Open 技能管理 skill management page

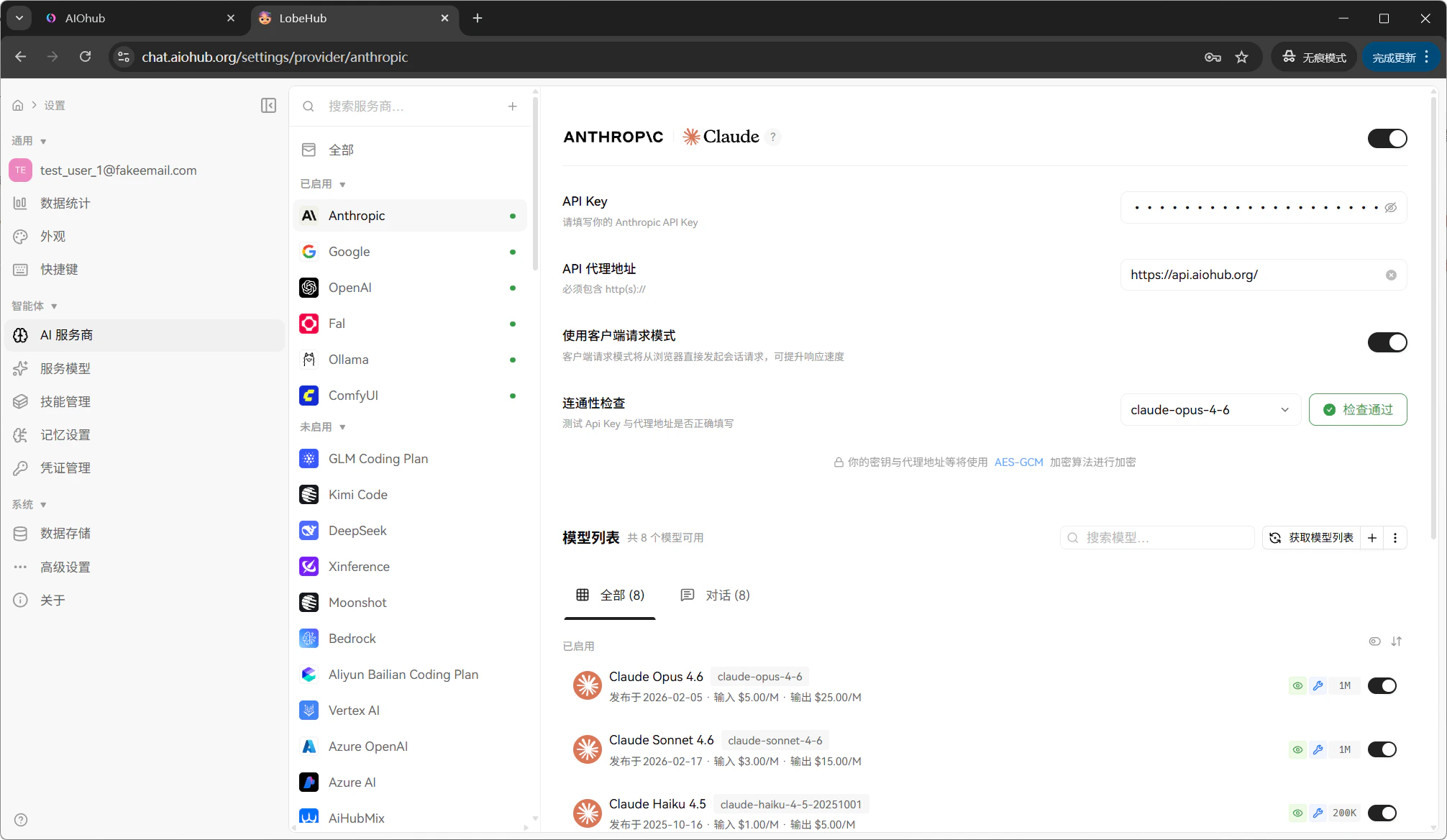(x=145, y=402)
